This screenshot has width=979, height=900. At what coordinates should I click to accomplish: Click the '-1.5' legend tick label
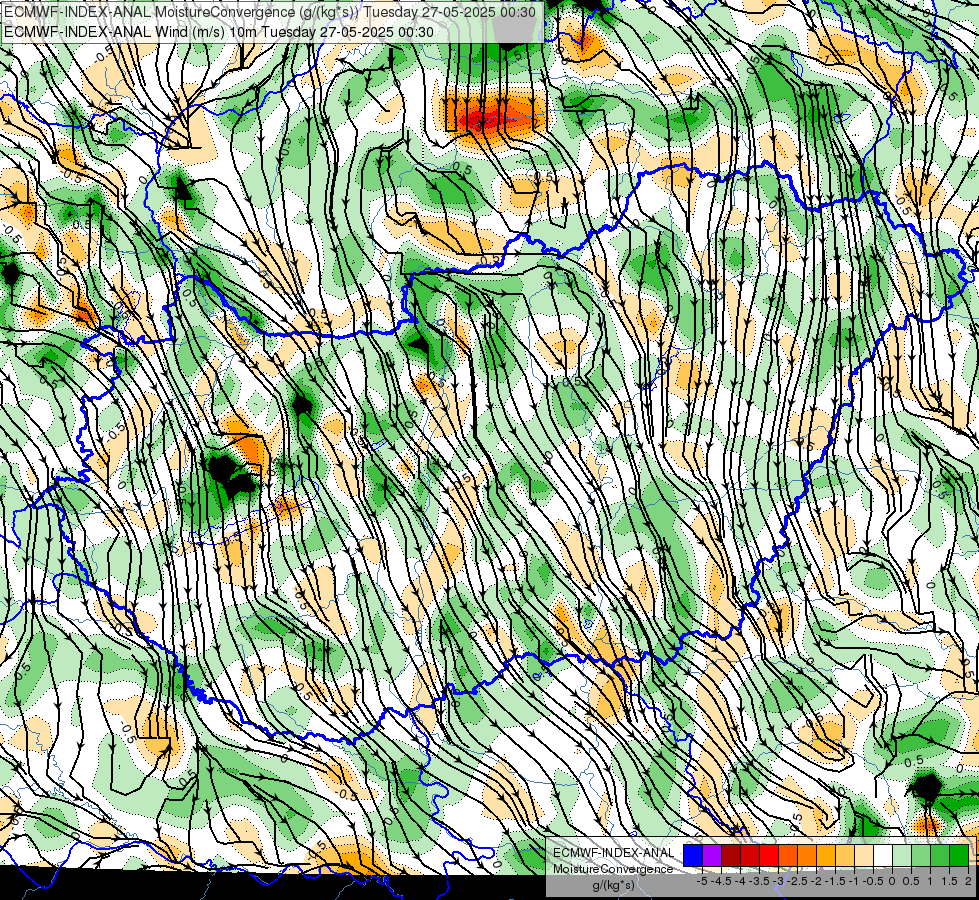[x=835, y=881]
